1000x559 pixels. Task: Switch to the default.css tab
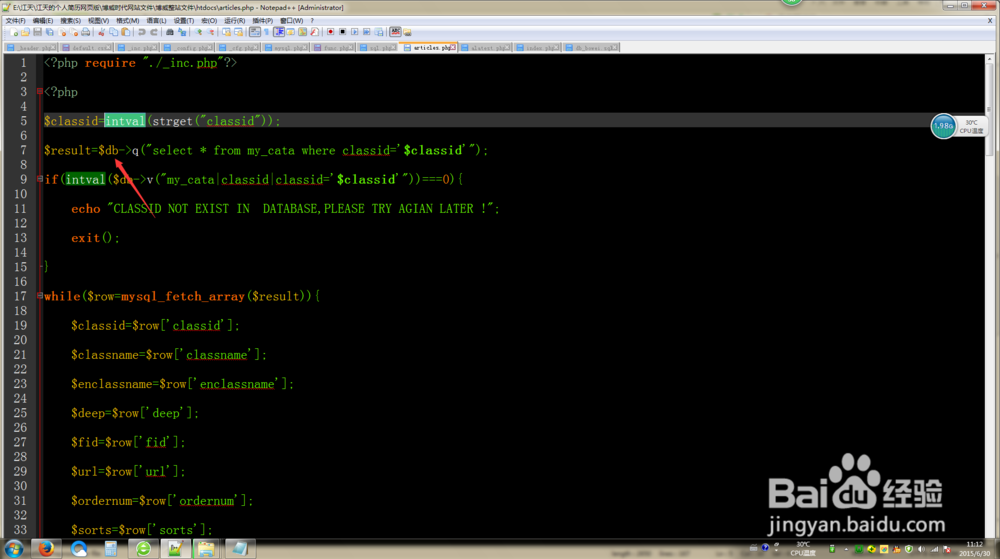pyautogui.click(x=87, y=47)
